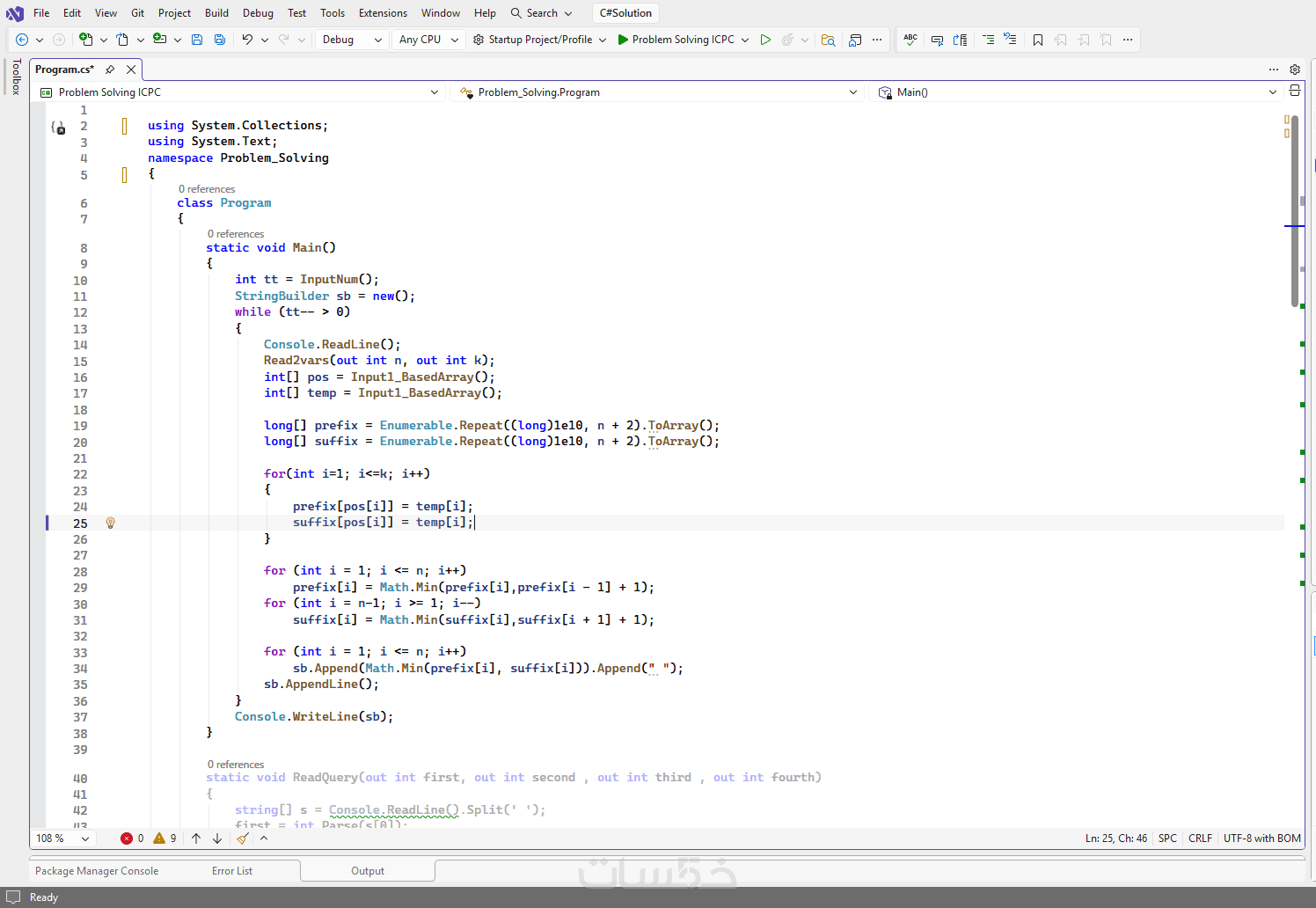Expand the Toolbox side panel
The width and height of the screenshot is (1316, 908).
[16, 77]
